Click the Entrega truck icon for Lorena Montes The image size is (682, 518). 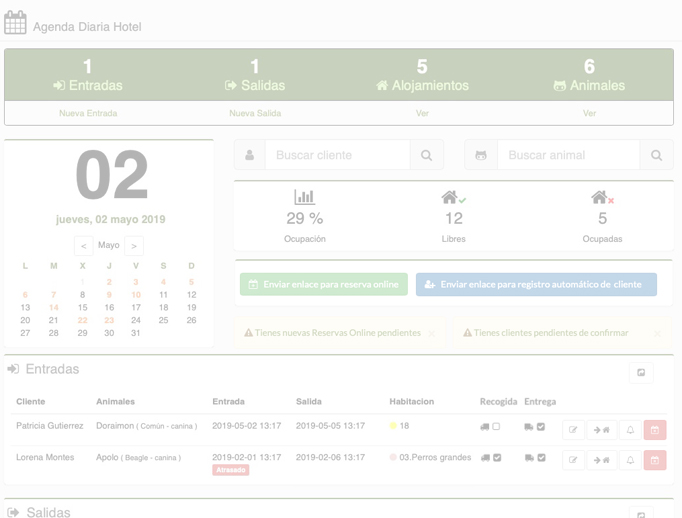click(529, 458)
